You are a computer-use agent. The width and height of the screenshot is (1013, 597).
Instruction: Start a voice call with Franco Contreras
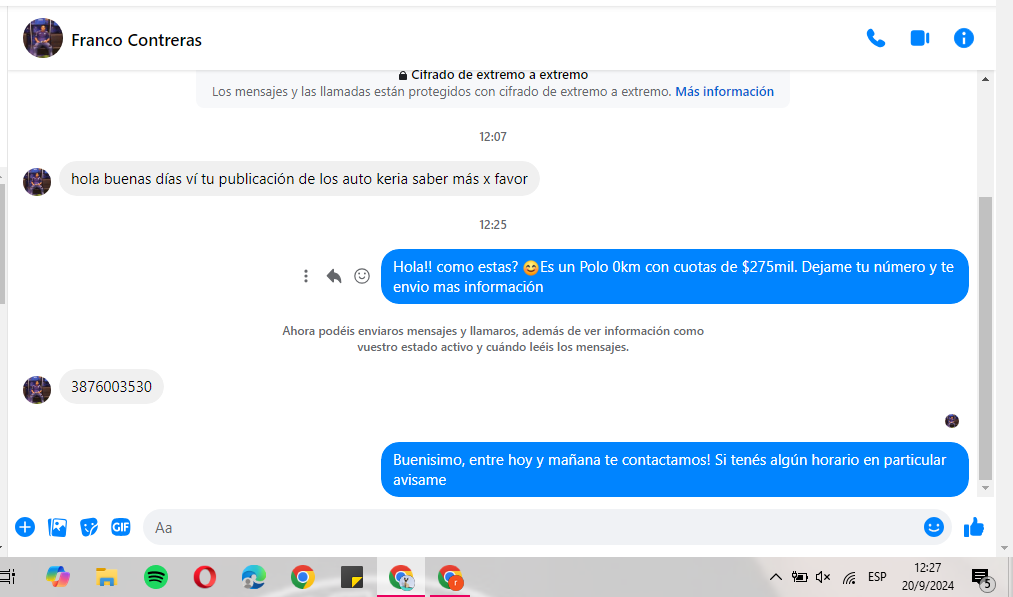pos(875,39)
